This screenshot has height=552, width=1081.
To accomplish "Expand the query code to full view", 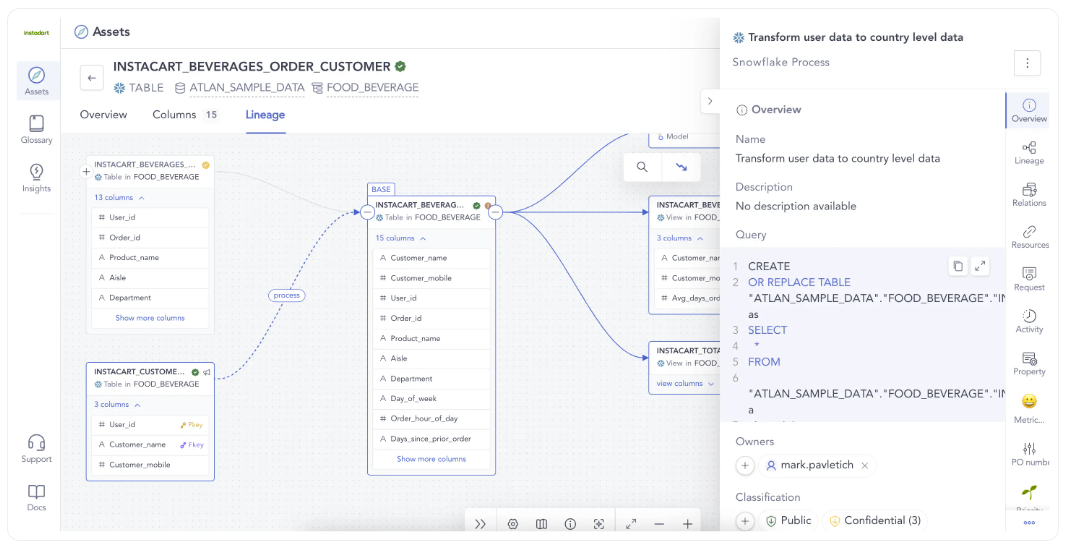I will click(x=980, y=266).
